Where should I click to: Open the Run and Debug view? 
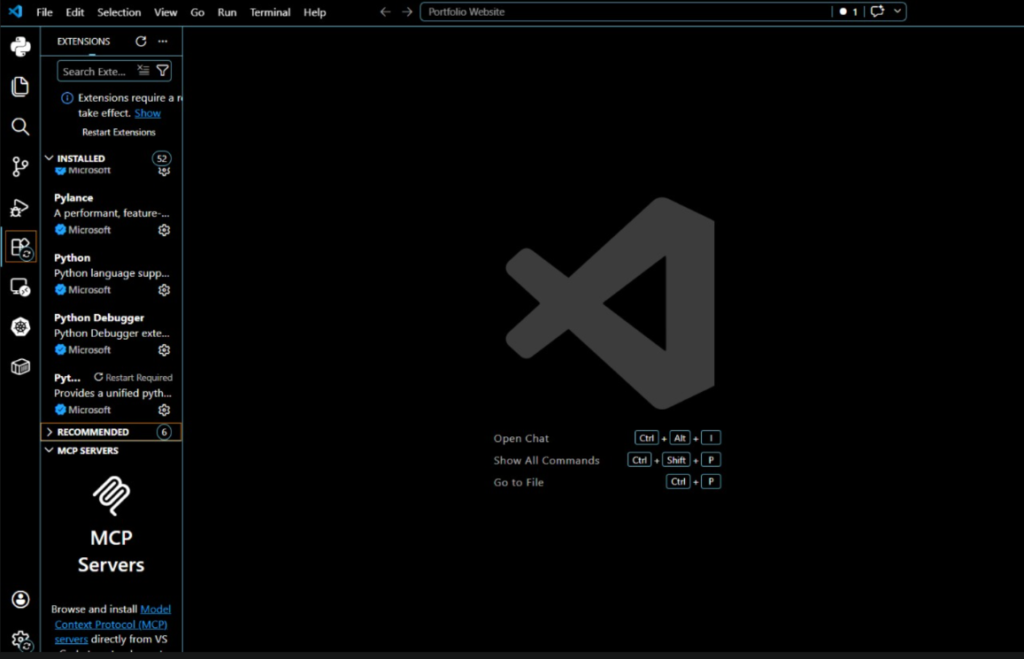pos(20,207)
